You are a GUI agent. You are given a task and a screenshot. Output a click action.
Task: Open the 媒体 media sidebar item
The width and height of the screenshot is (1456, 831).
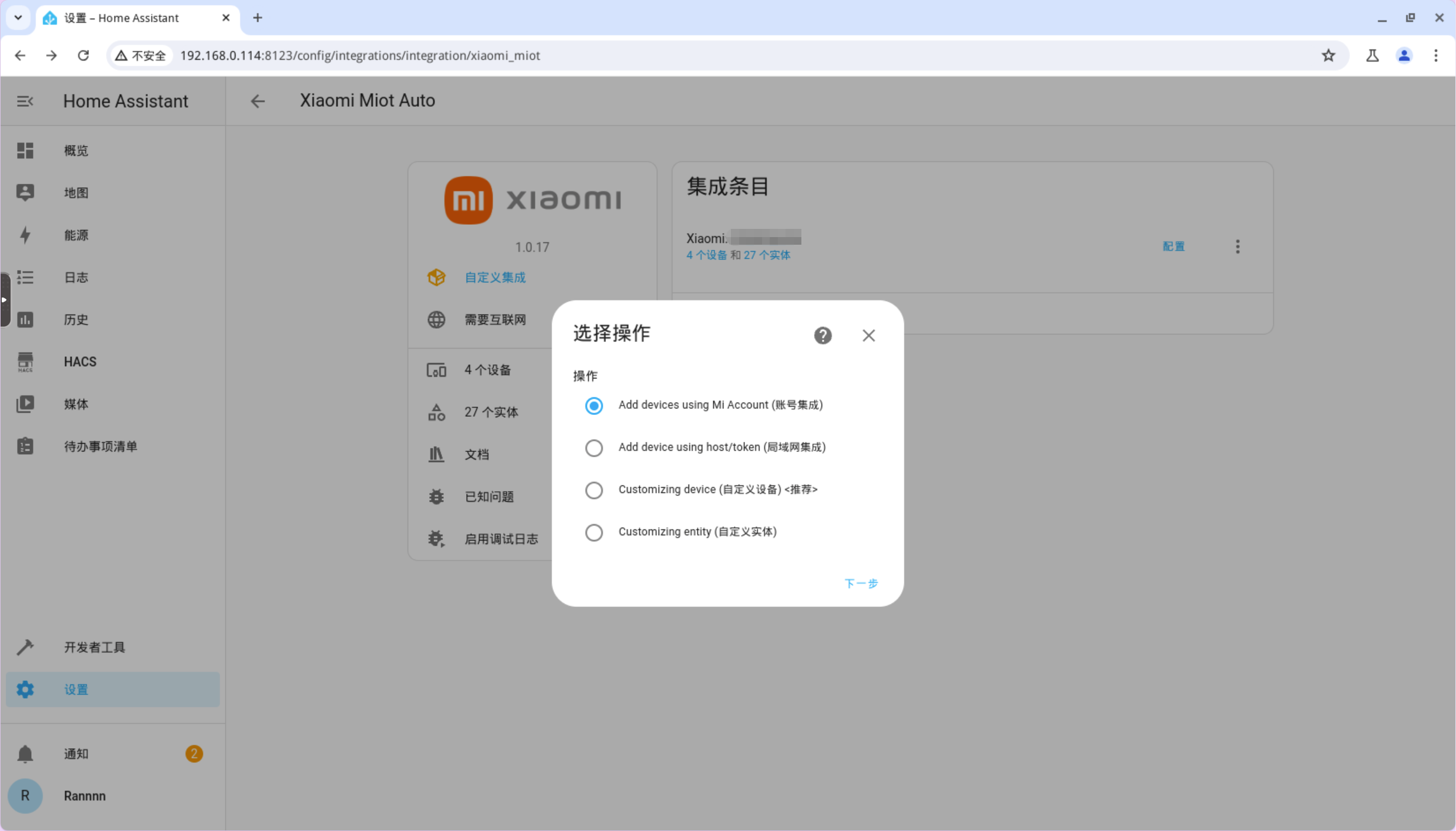(x=76, y=404)
